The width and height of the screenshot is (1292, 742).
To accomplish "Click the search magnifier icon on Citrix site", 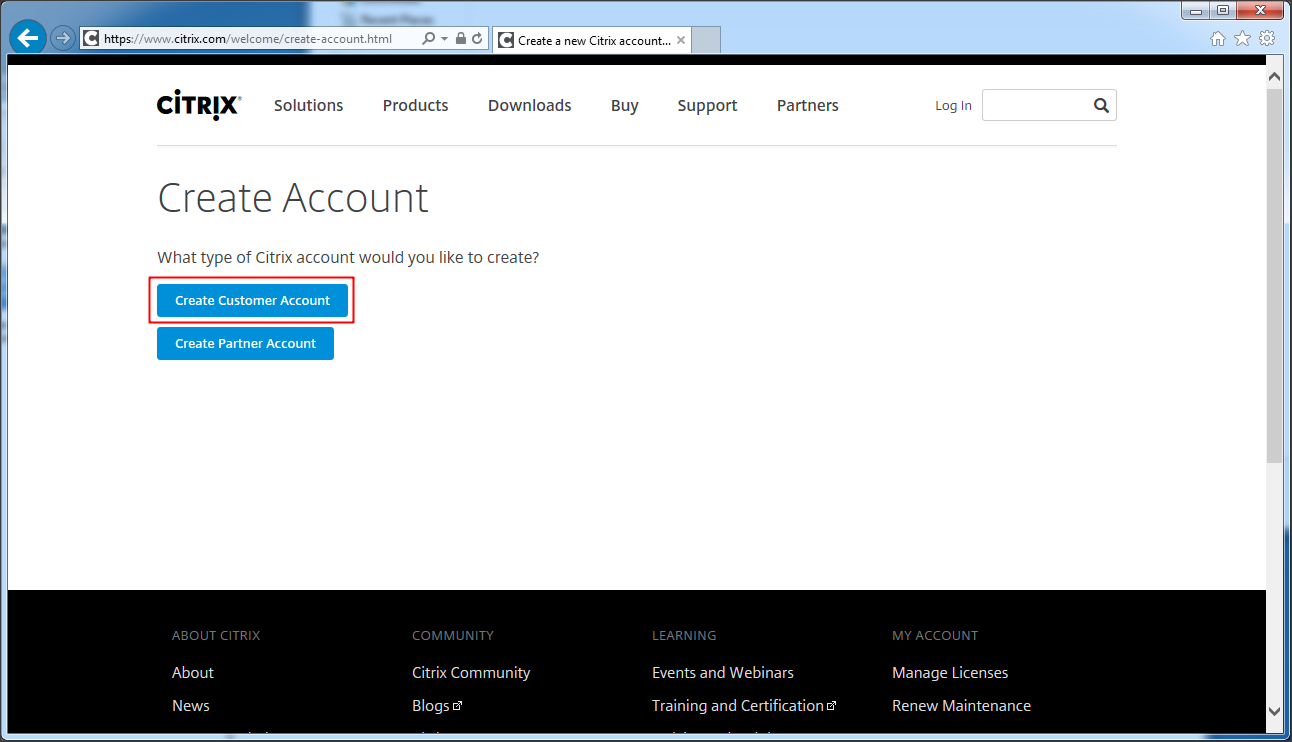I will 1101,105.
